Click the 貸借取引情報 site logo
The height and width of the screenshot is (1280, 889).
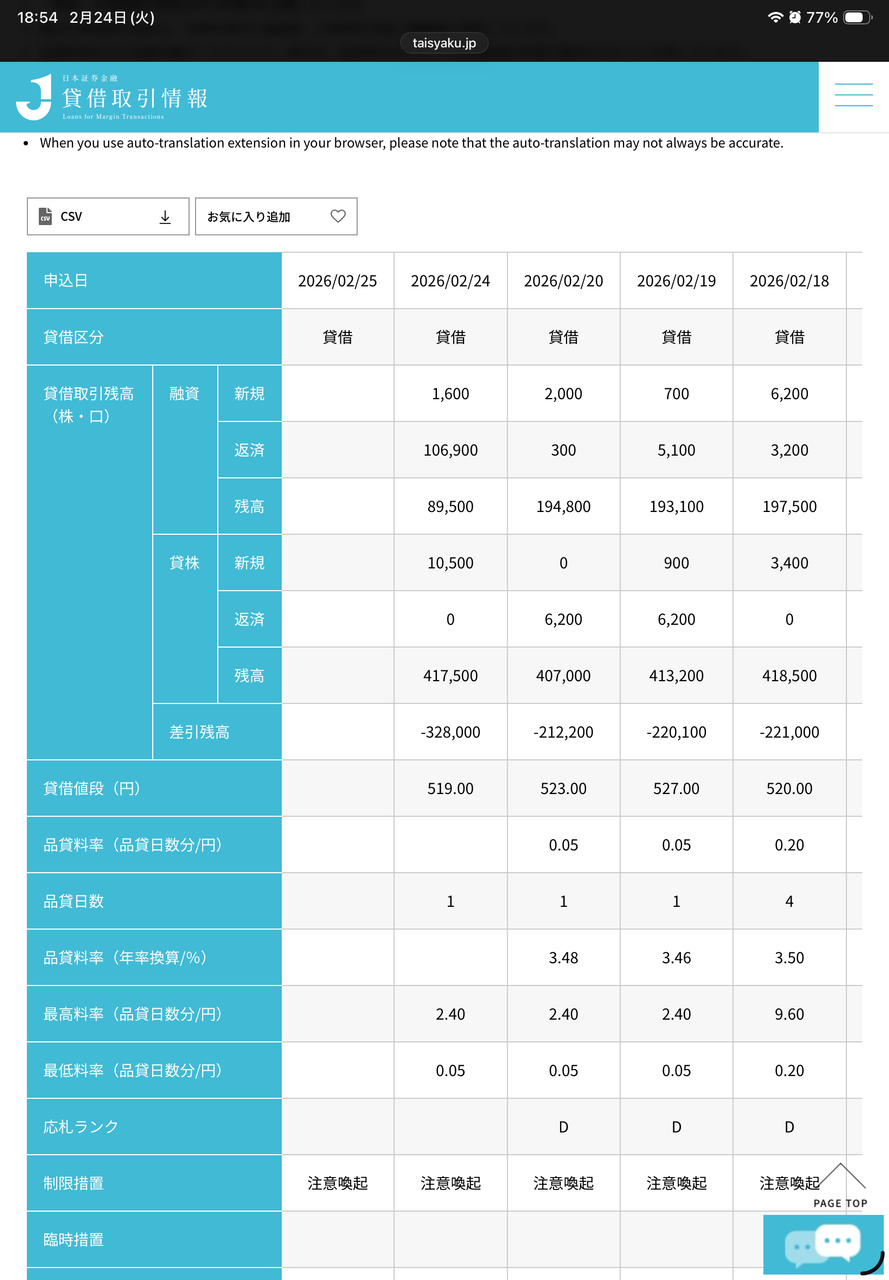112,97
